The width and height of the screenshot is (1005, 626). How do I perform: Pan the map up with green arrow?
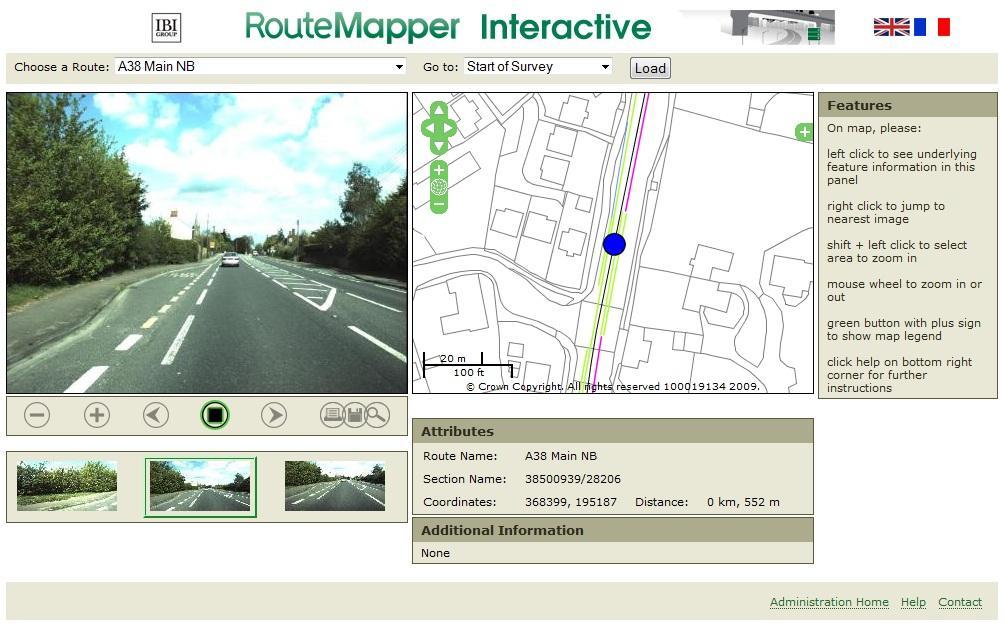coord(438,110)
